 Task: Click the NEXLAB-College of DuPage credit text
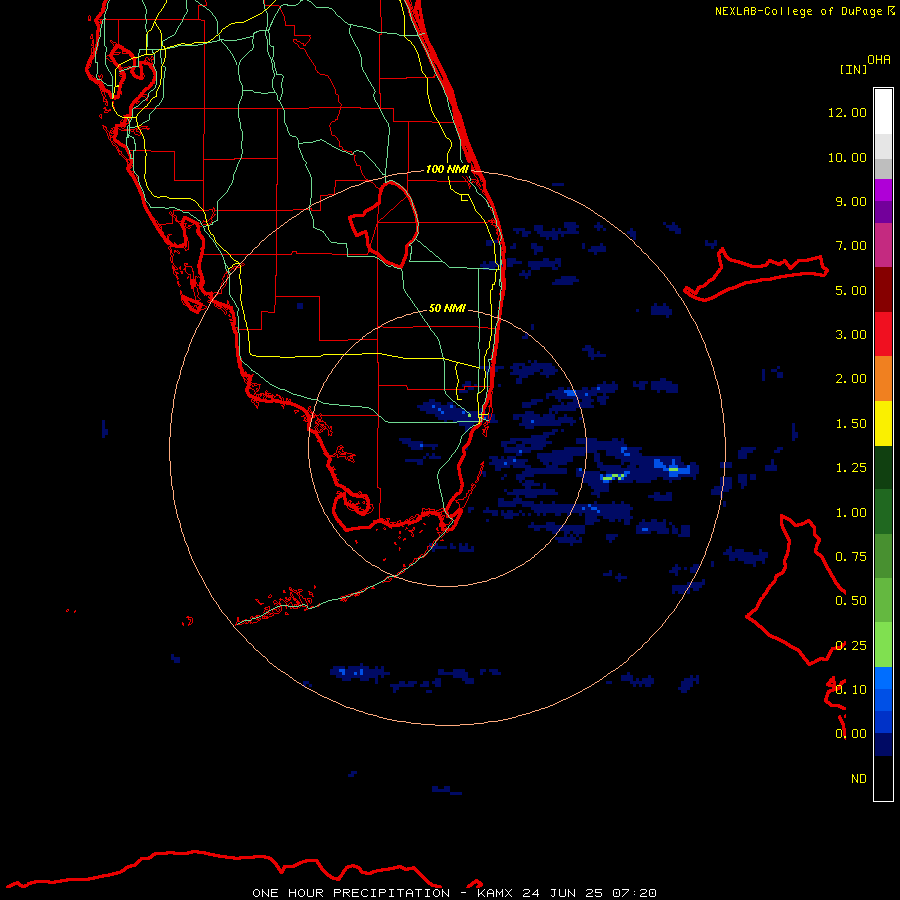[x=804, y=11]
